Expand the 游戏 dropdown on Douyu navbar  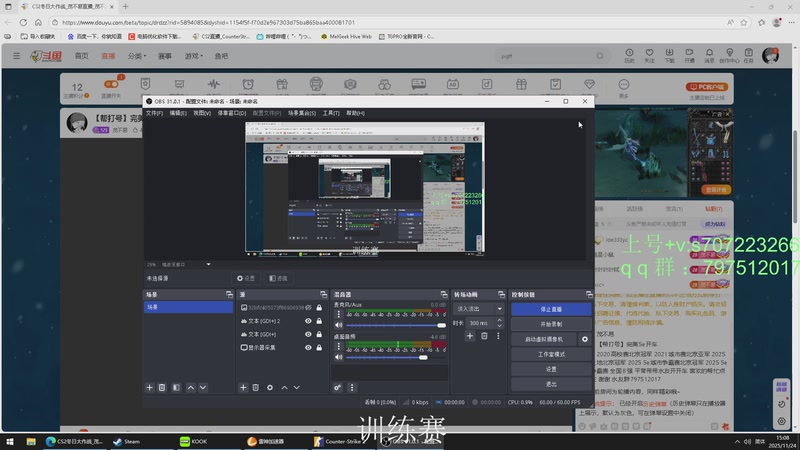[193, 56]
